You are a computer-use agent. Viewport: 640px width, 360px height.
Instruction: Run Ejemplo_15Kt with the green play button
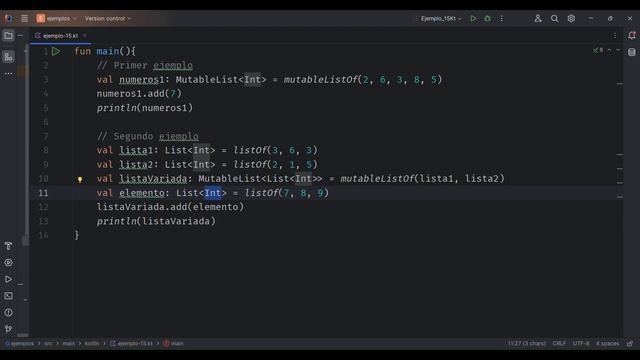click(x=473, y=18)
